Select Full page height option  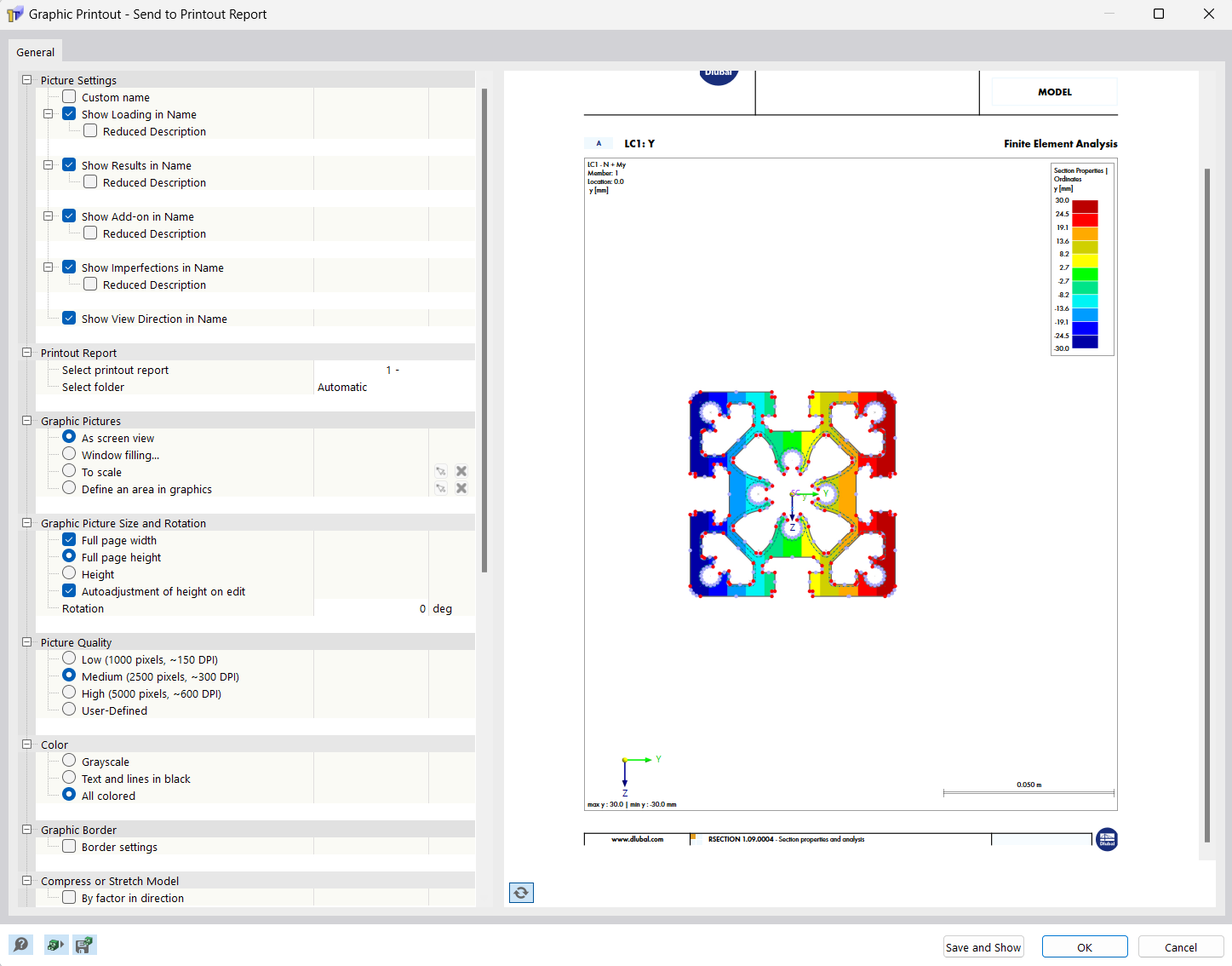[69, 555]
